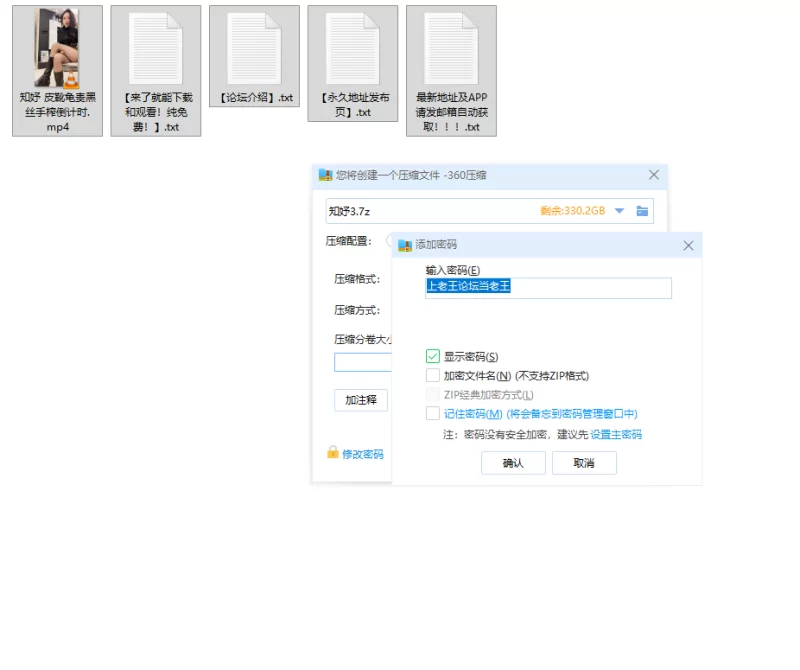Image resolution: width=800 pixels, height=670 pixels.
Task: Open the 设置主密码 link
Action: 616,435
